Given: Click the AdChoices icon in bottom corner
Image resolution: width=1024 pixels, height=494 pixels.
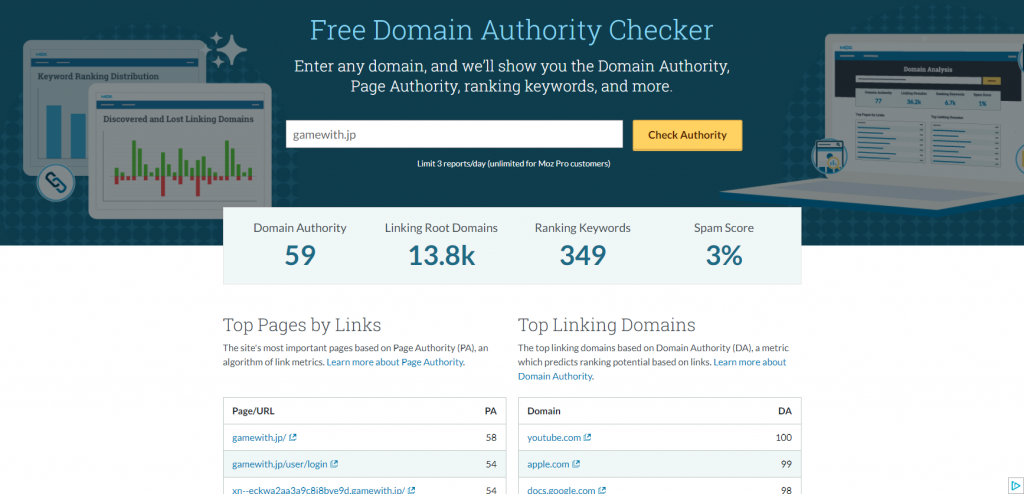Looking at the screenshot, I should [1016, 486].
